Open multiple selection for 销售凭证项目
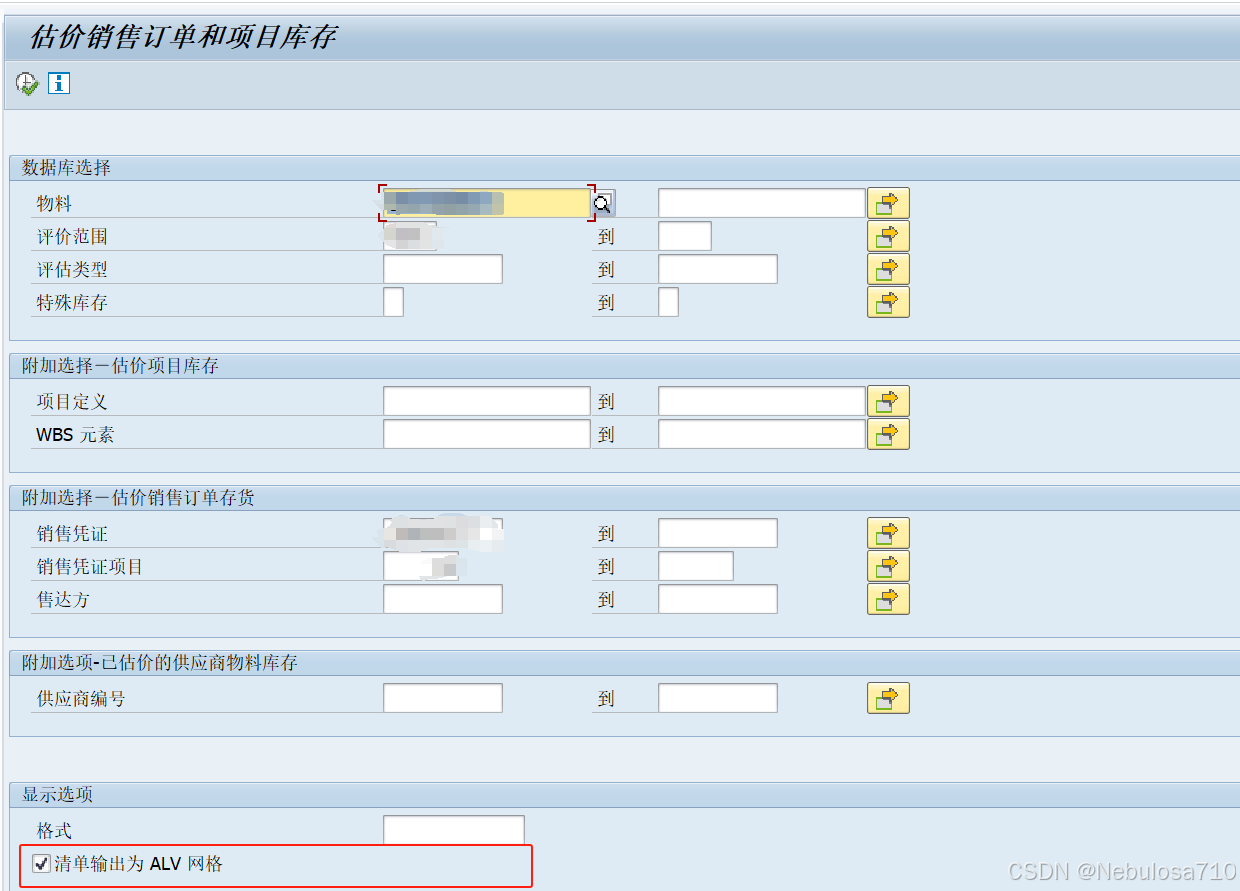The height and width of the screenshot is (891, 1240). [888, 565]
